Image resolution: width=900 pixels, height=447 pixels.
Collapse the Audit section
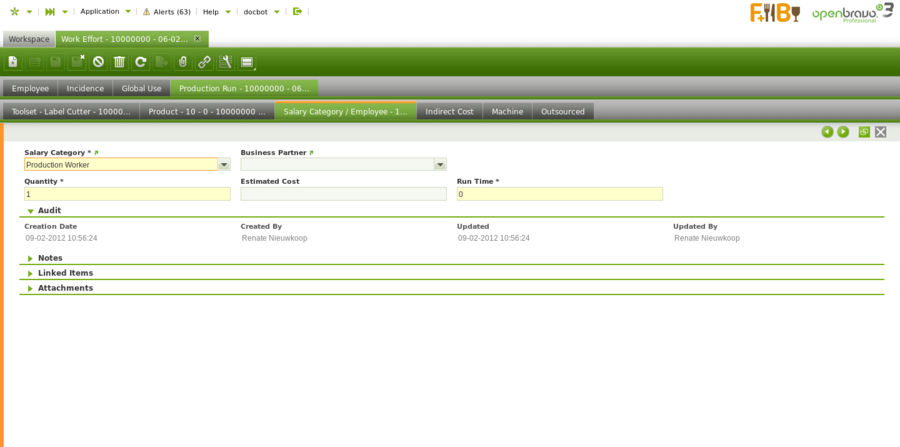tap(31, 211)
